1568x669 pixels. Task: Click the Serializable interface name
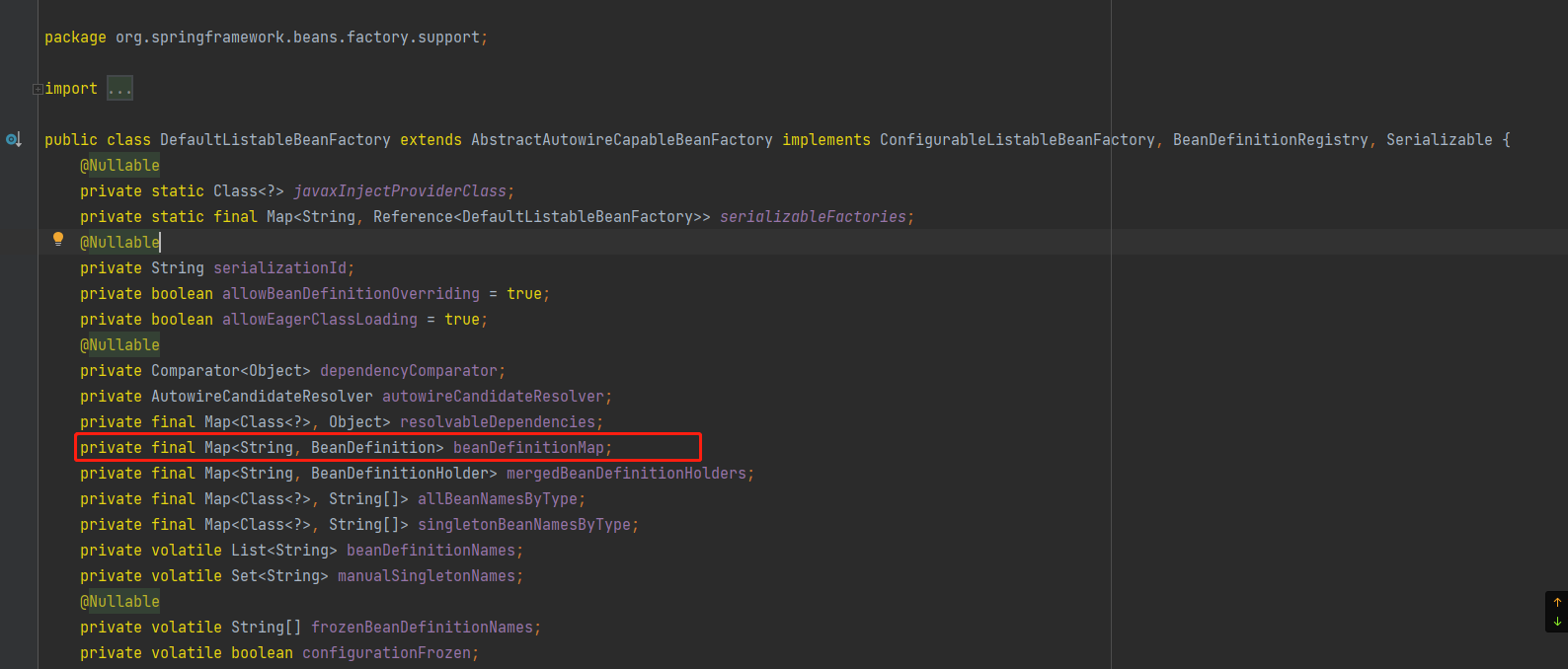pyautogui.click(x=1440, y=140)
